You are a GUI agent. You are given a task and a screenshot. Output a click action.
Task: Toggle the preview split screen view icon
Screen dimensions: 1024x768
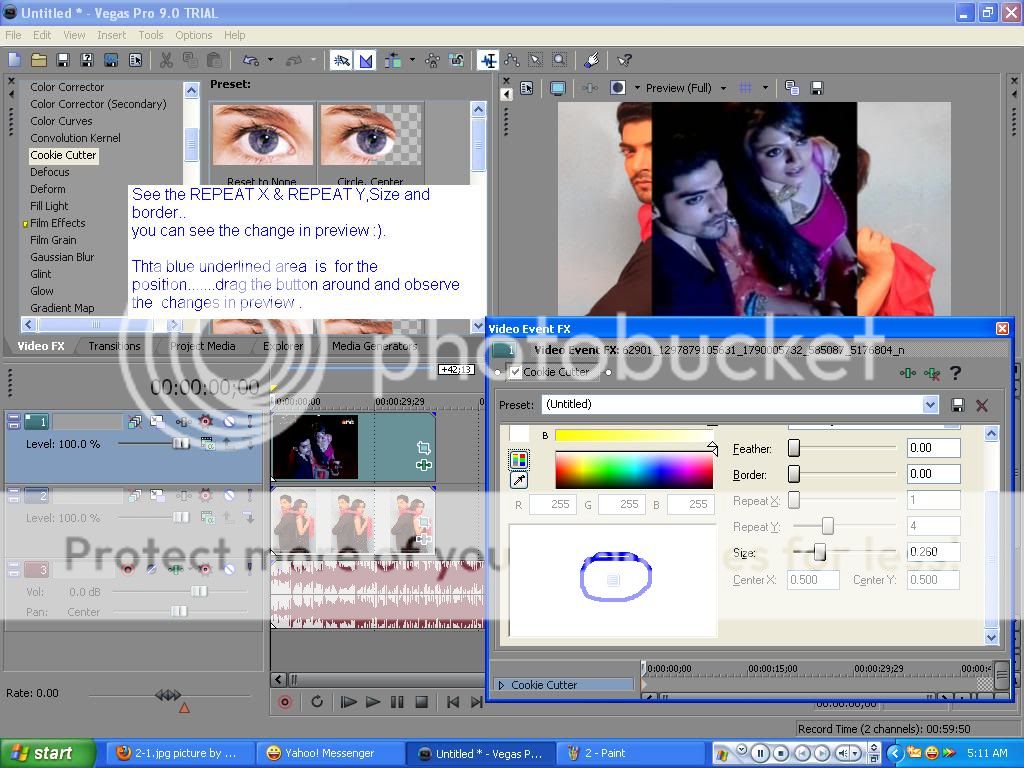618,88
